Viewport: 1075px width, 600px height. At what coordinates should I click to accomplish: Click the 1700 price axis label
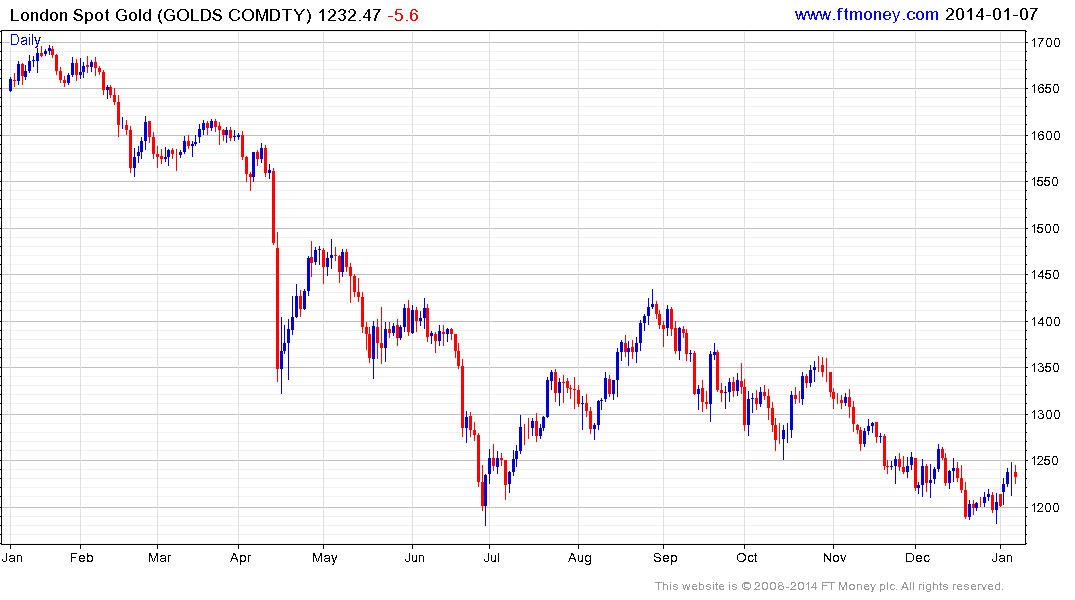click(1046, 43)
